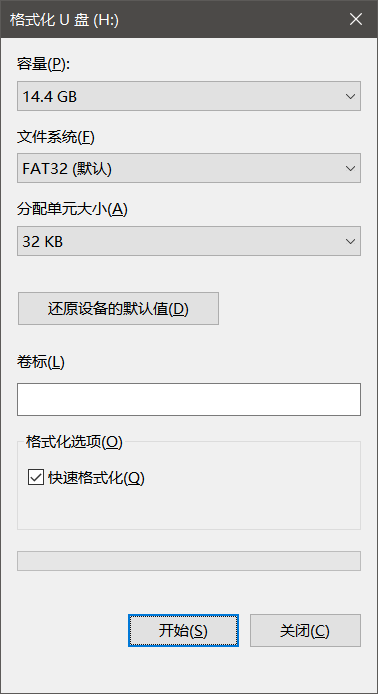Click the 快速格式化(Q) label text
The height and width of the screenshot is (694, 378).
96,478
